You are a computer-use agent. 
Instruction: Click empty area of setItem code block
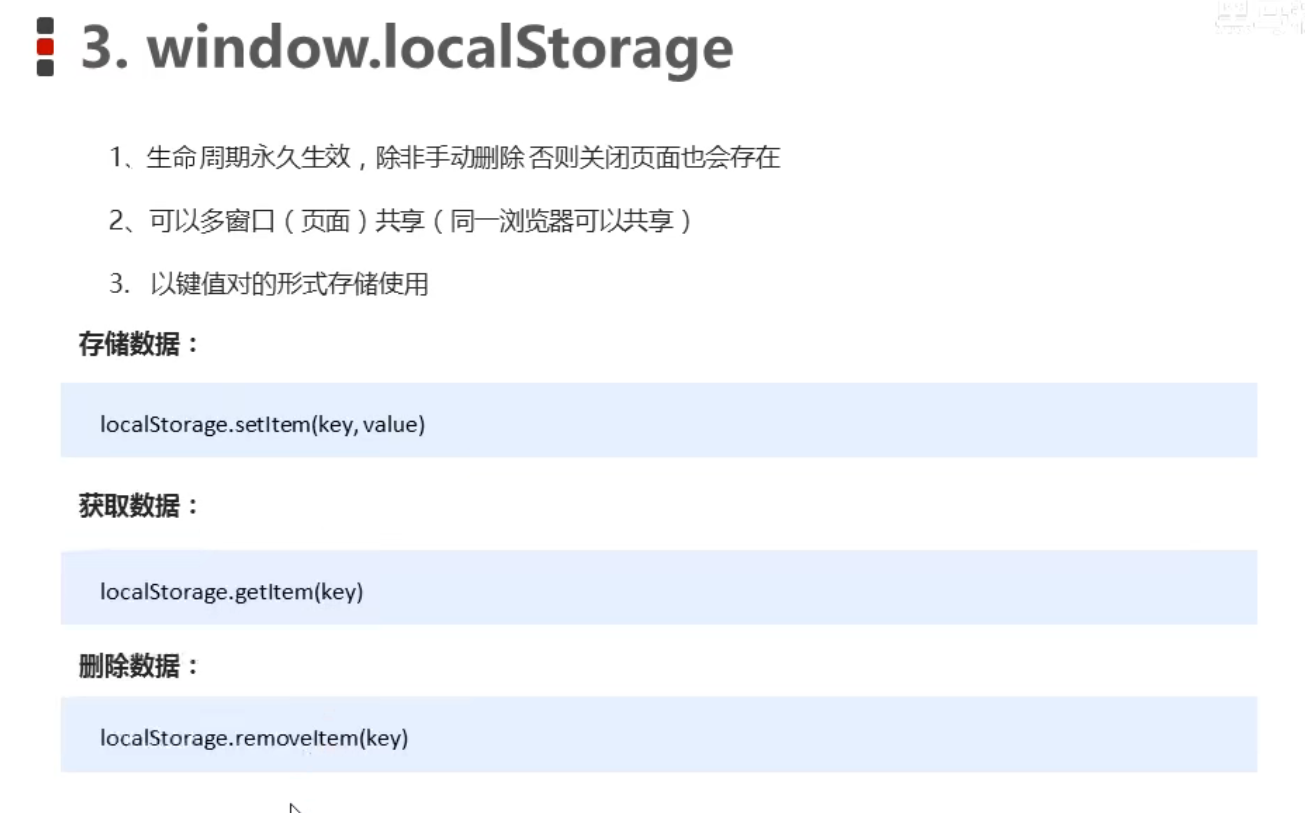tap(840, 420)
